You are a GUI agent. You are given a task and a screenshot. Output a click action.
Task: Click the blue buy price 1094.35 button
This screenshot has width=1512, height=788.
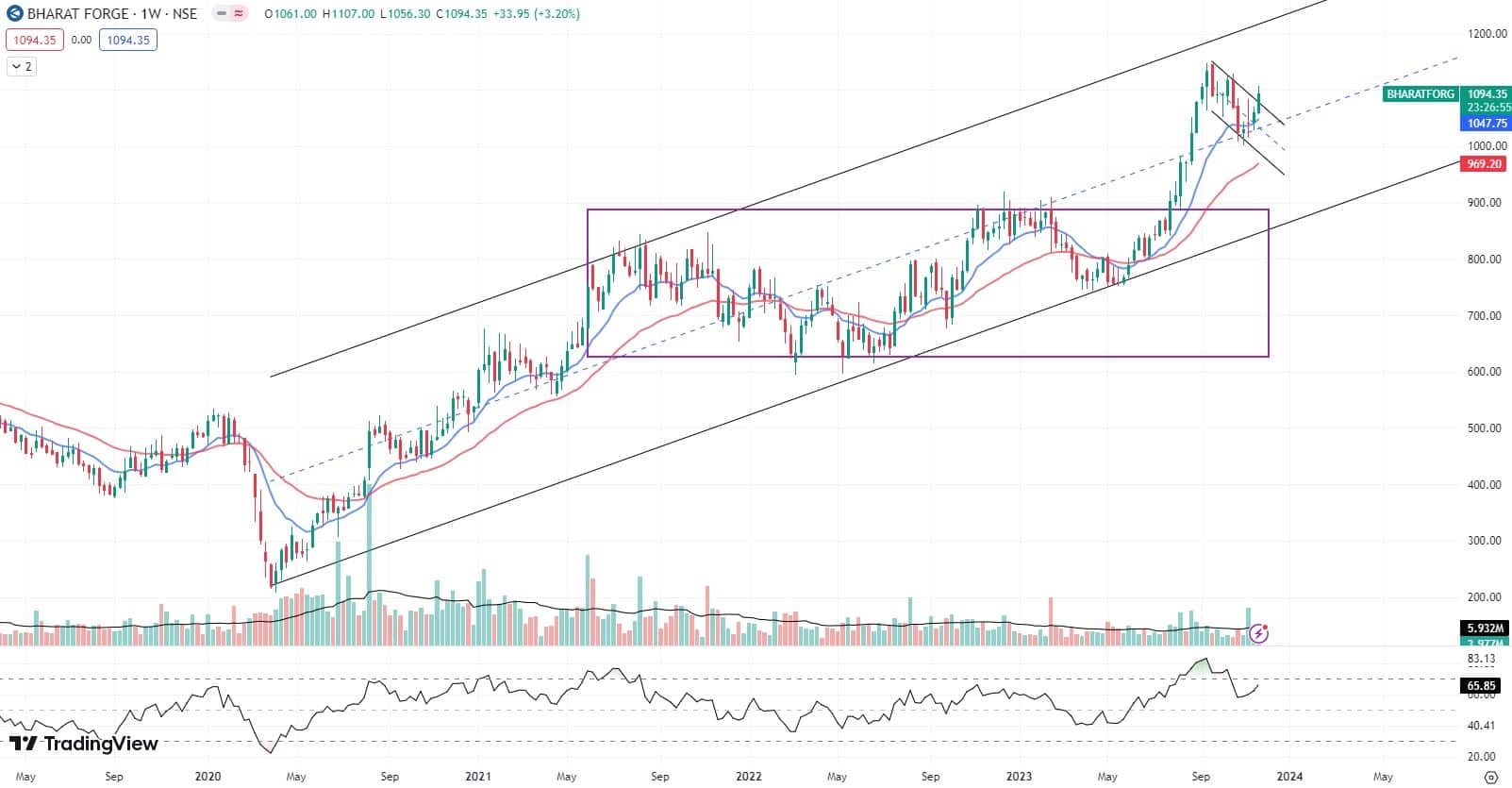pos(128,40)
